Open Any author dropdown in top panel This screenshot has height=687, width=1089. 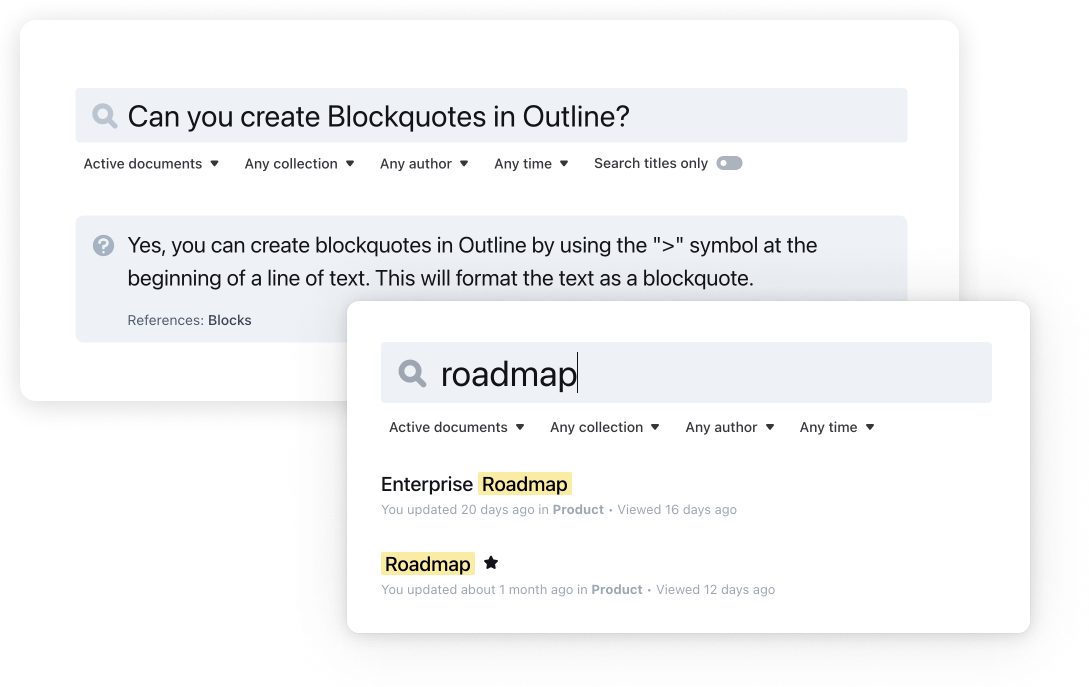click(424, 163)
